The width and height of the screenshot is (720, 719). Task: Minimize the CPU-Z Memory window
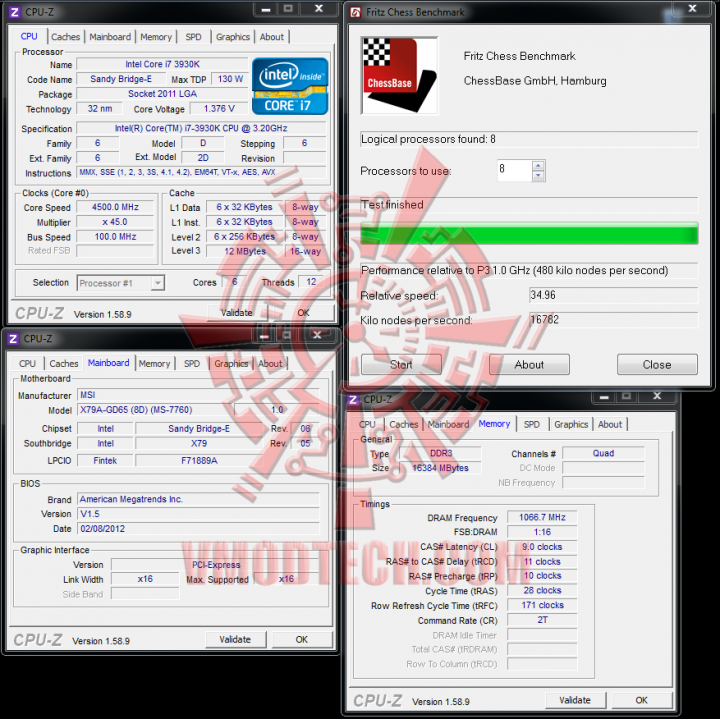[x=604, y=396]
